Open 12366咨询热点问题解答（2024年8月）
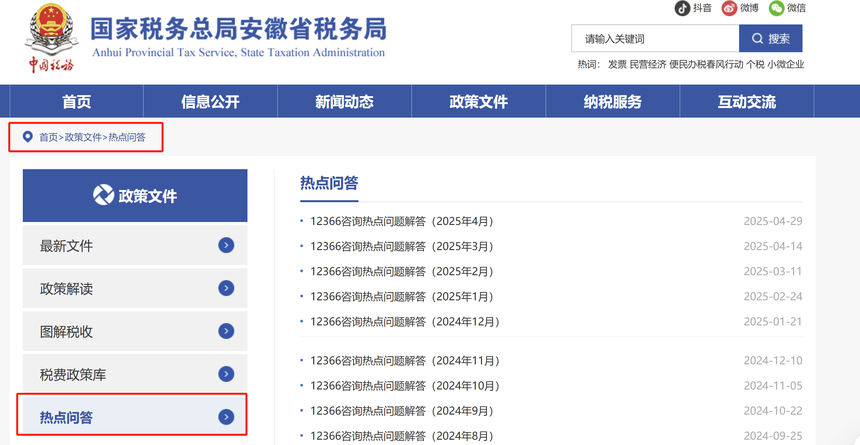860x445 pixels. point(402,436)
